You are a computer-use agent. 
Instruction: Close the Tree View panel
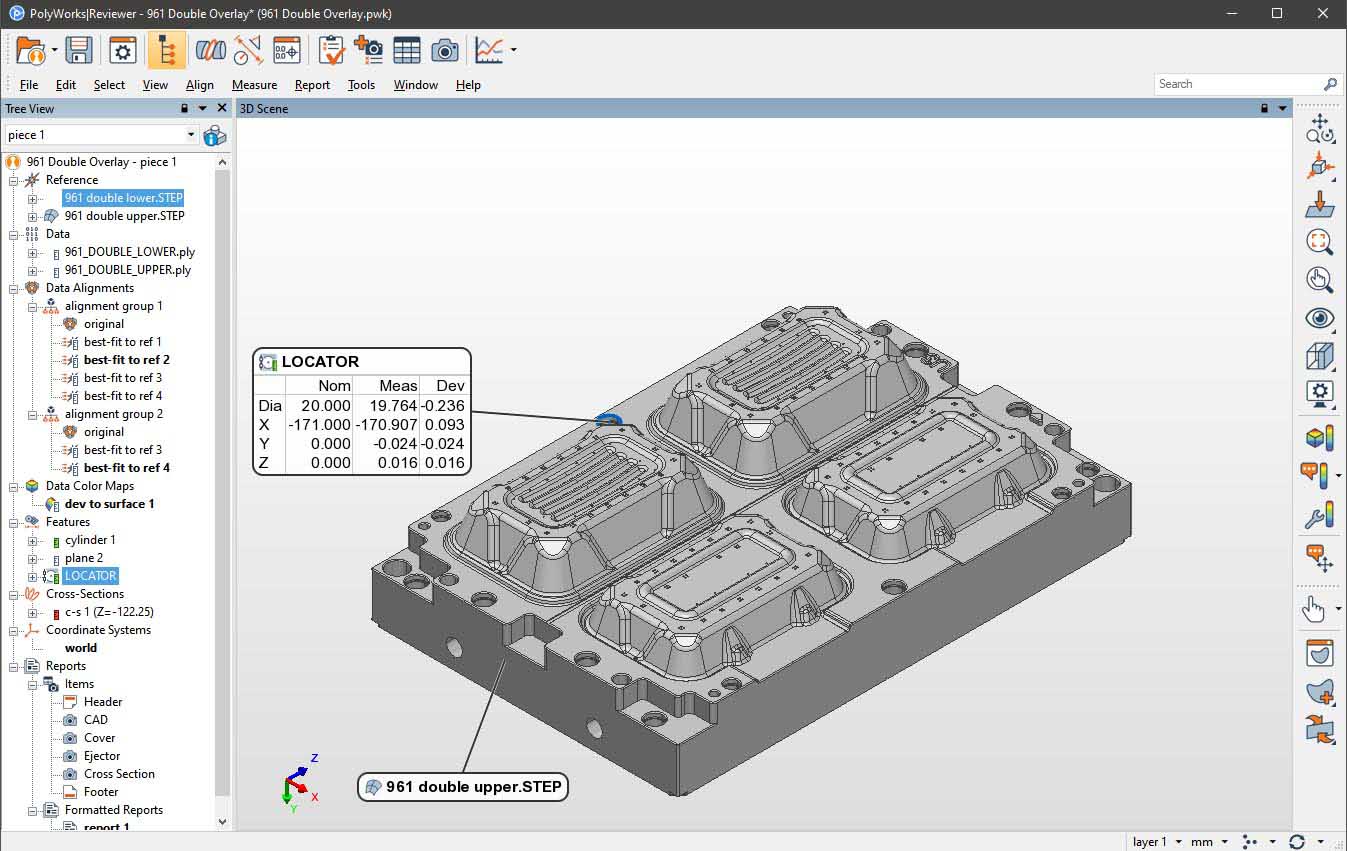point(222,108)
